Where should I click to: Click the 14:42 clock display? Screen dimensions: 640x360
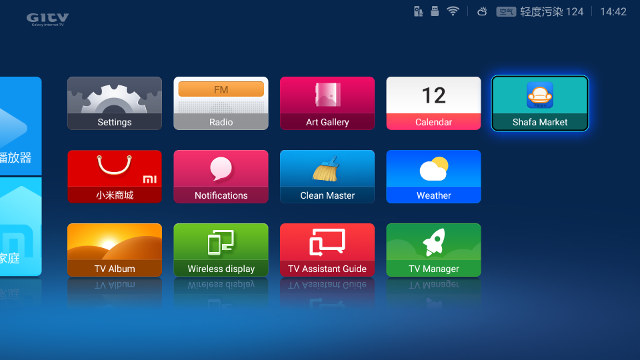(613, 12)
